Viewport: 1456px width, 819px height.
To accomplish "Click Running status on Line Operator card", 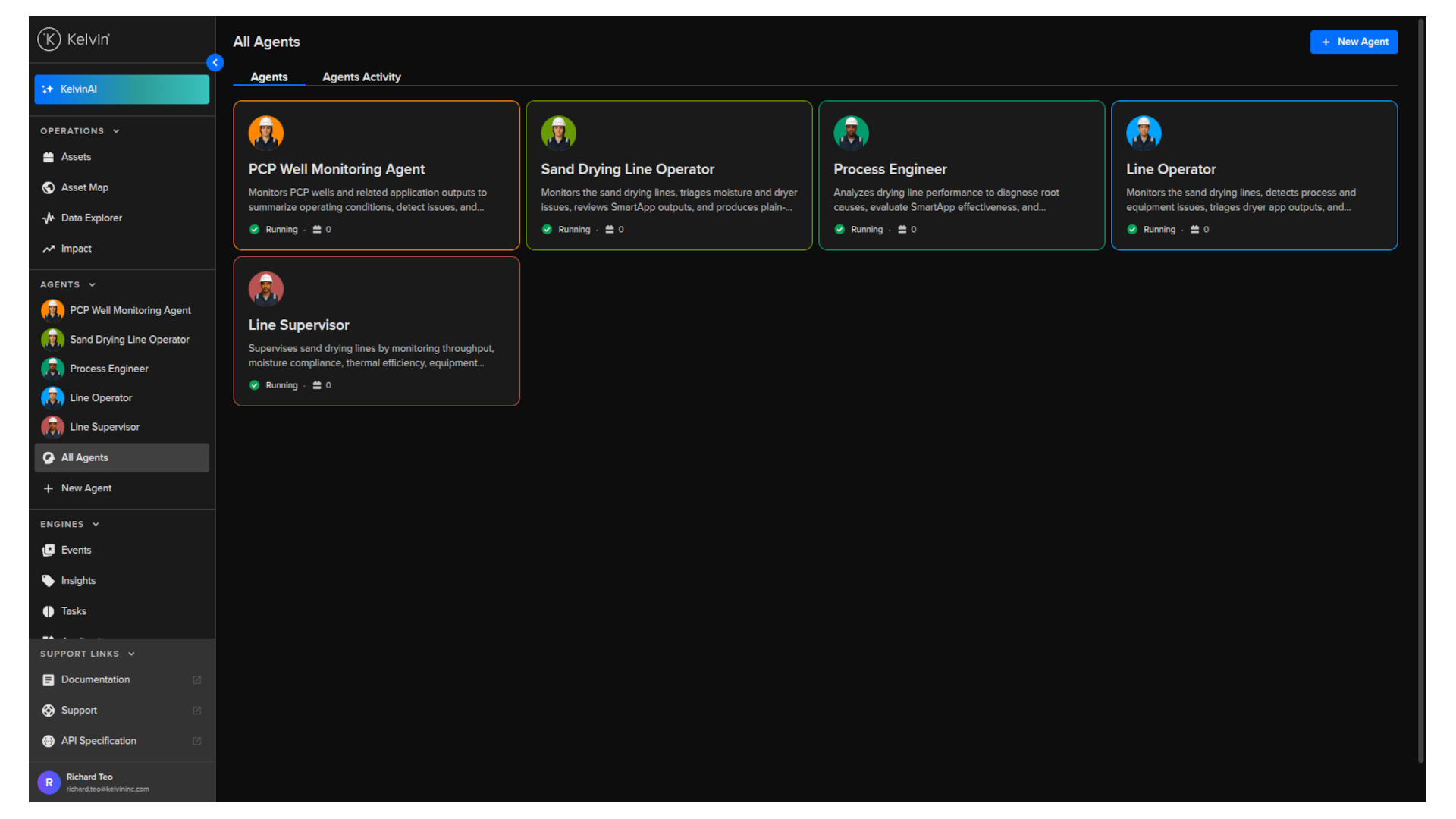I will click(x=1152, y=230).
